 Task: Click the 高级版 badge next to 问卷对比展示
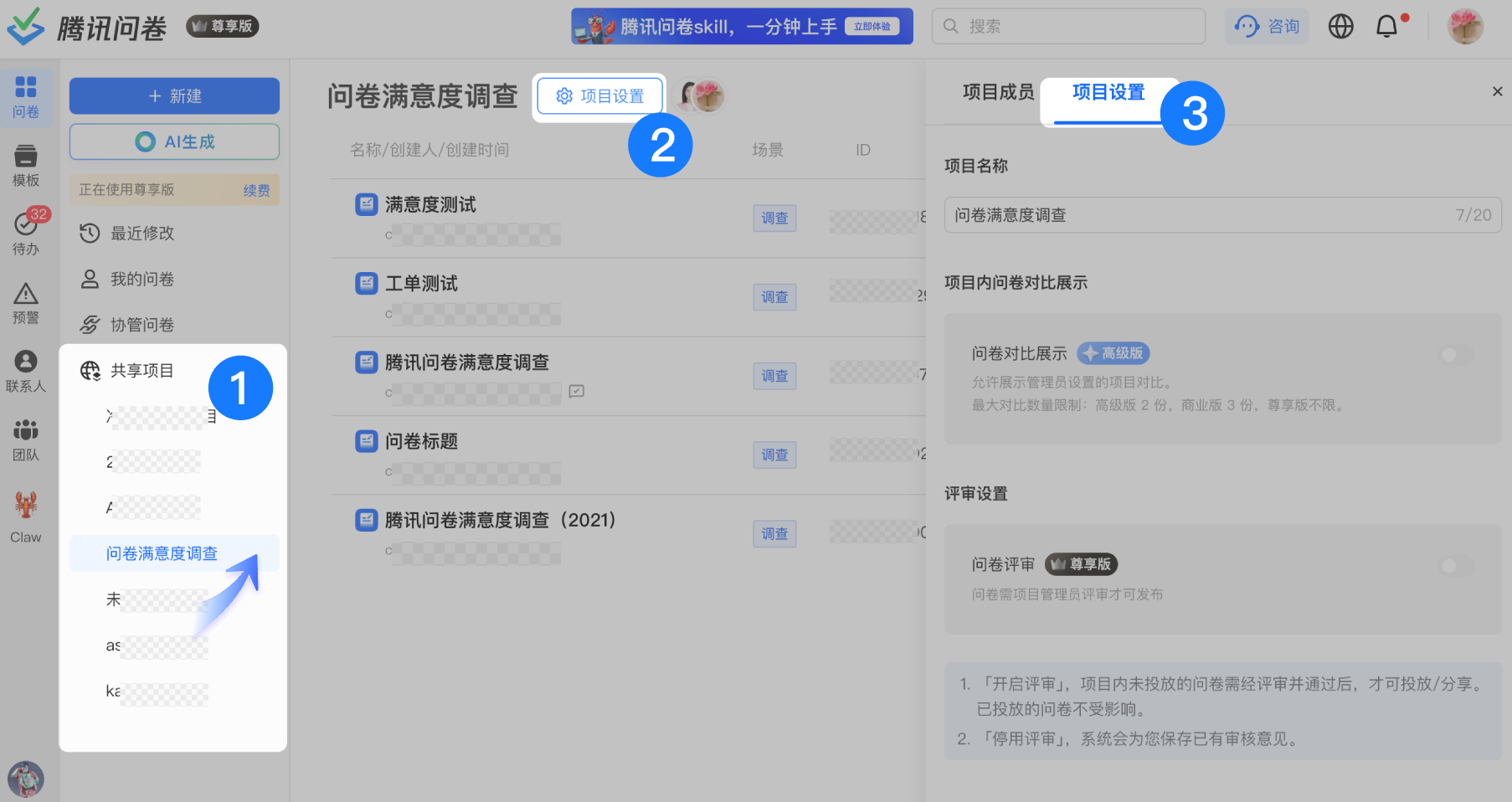(x=1113, y=353)
